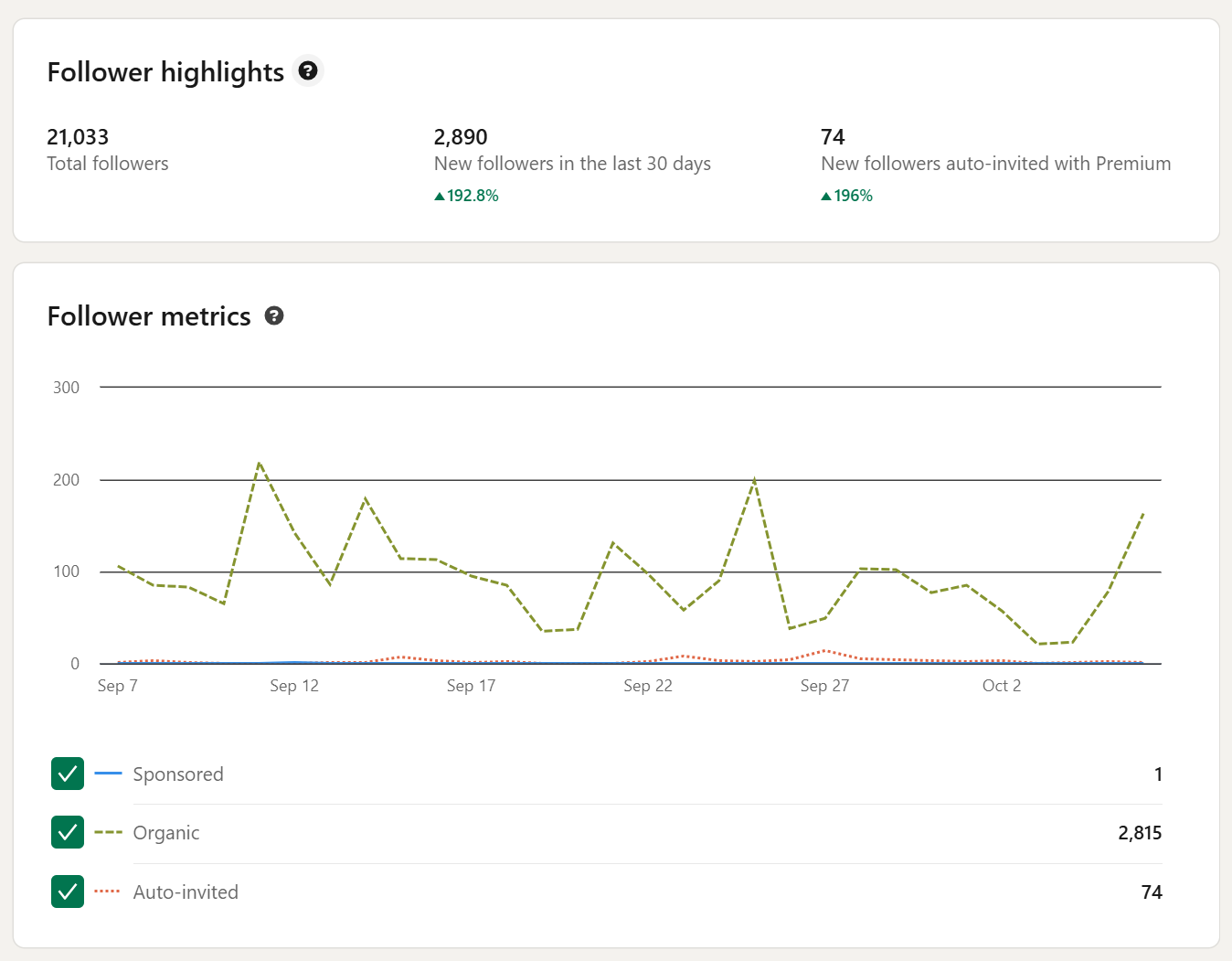Click the 74 followers highlight value

pyautogui.click(x=833, y=137)
